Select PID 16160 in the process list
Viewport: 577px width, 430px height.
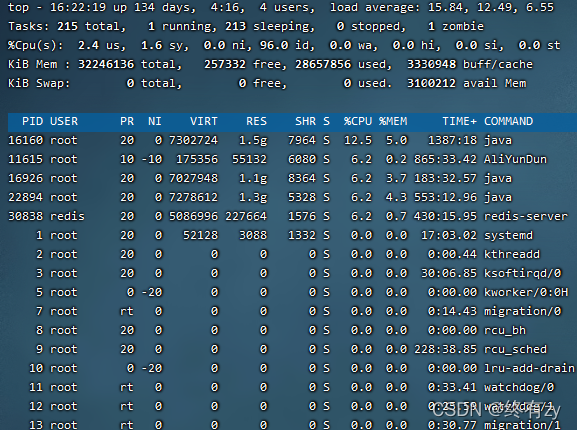point(26,141)
